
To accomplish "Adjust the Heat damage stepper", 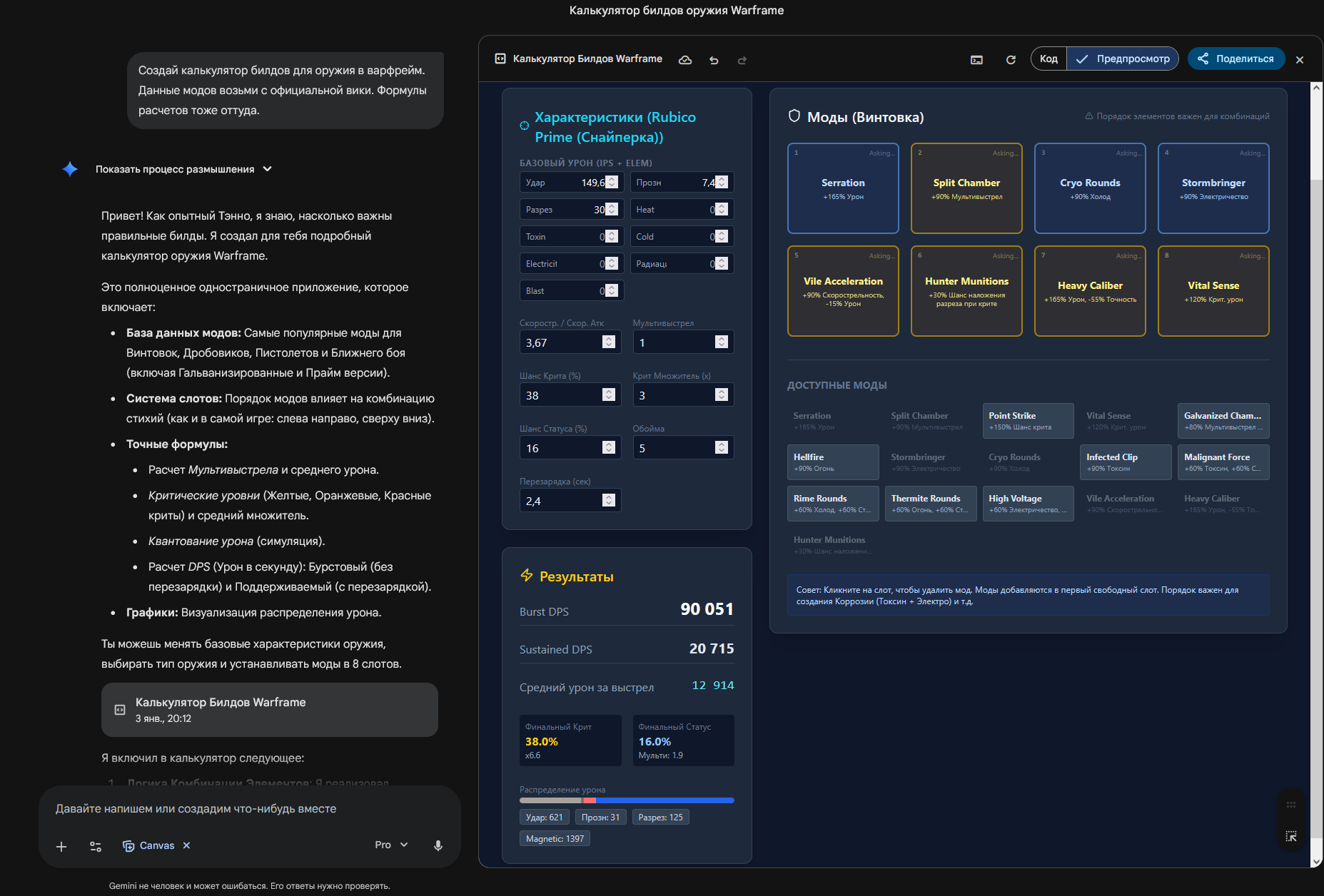I will tap(722, 210).
